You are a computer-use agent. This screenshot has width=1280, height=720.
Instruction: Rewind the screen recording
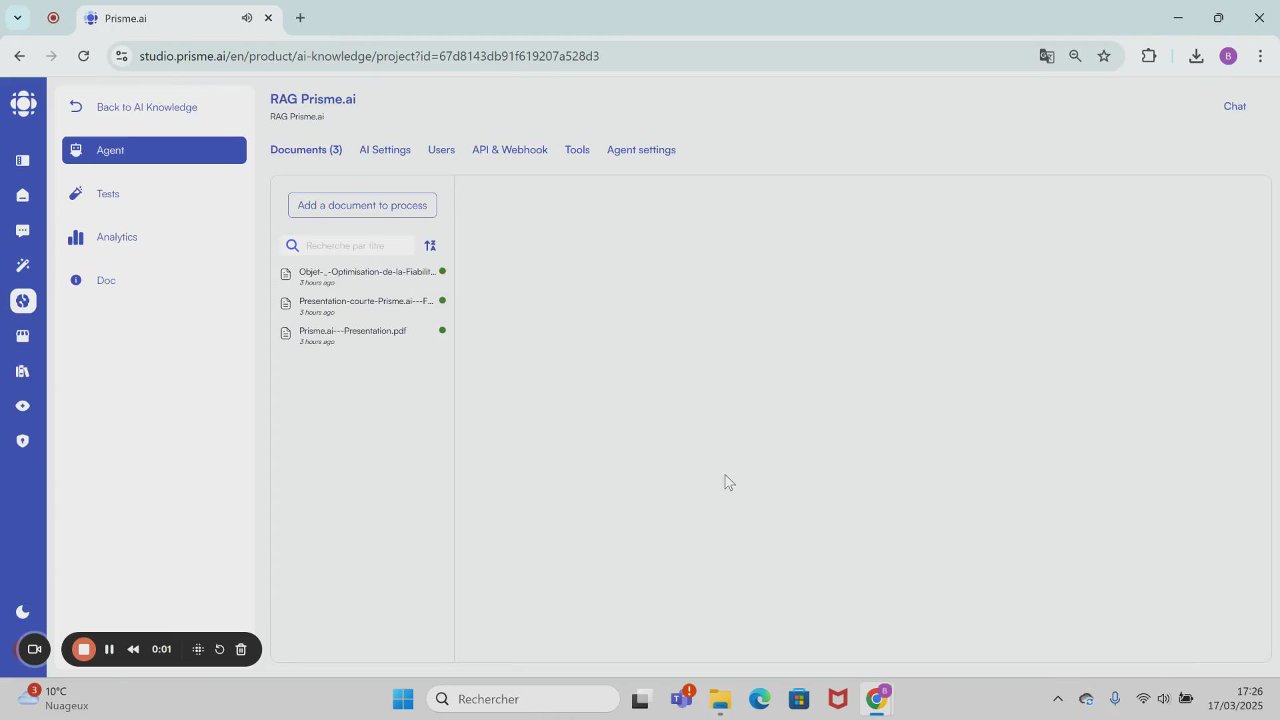point(133,649)
